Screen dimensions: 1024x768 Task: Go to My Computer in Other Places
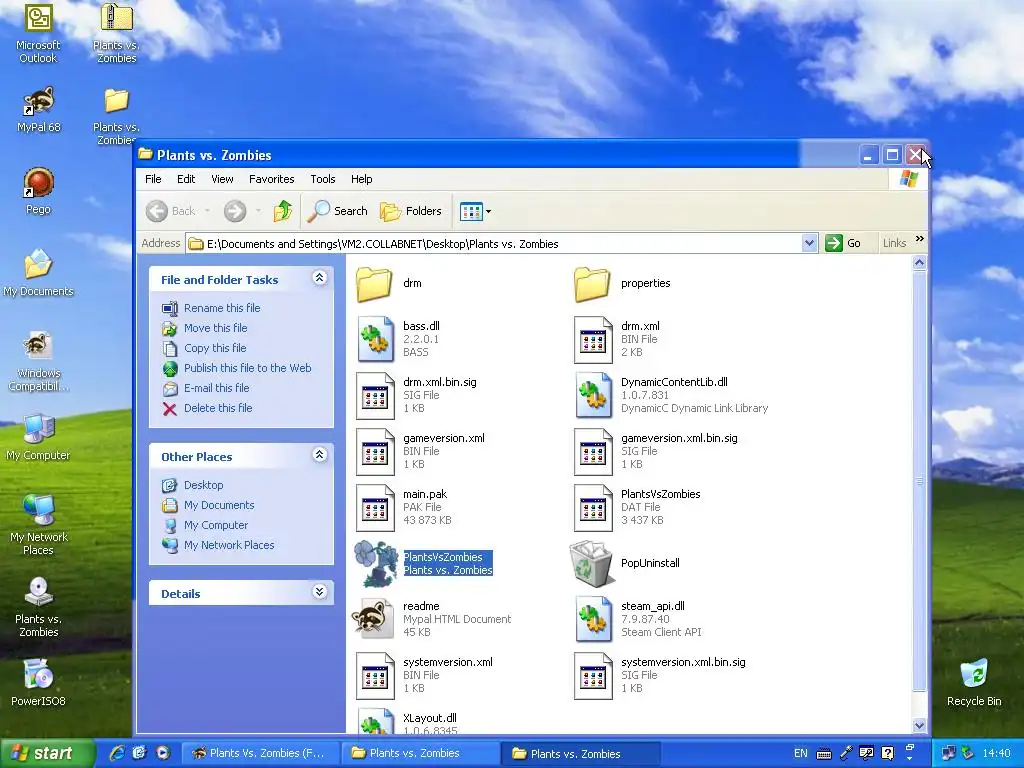click(x=216, y=525)
